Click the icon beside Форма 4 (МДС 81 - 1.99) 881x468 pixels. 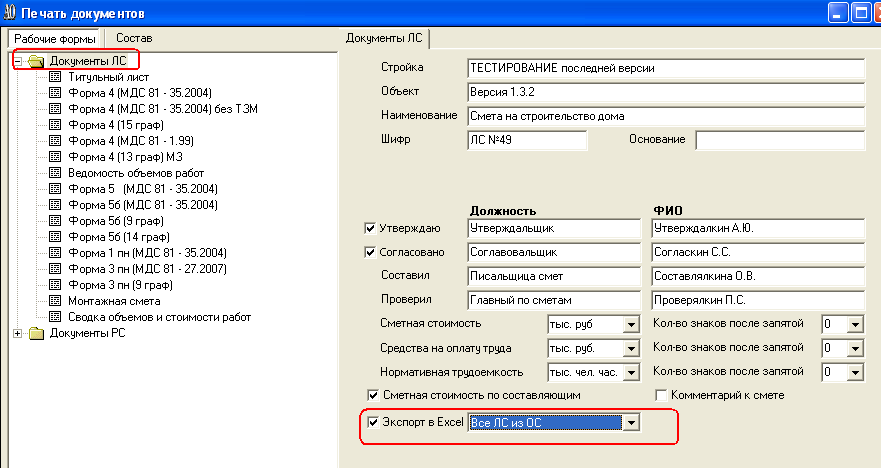pyautogui.click(x=55, y=140)
